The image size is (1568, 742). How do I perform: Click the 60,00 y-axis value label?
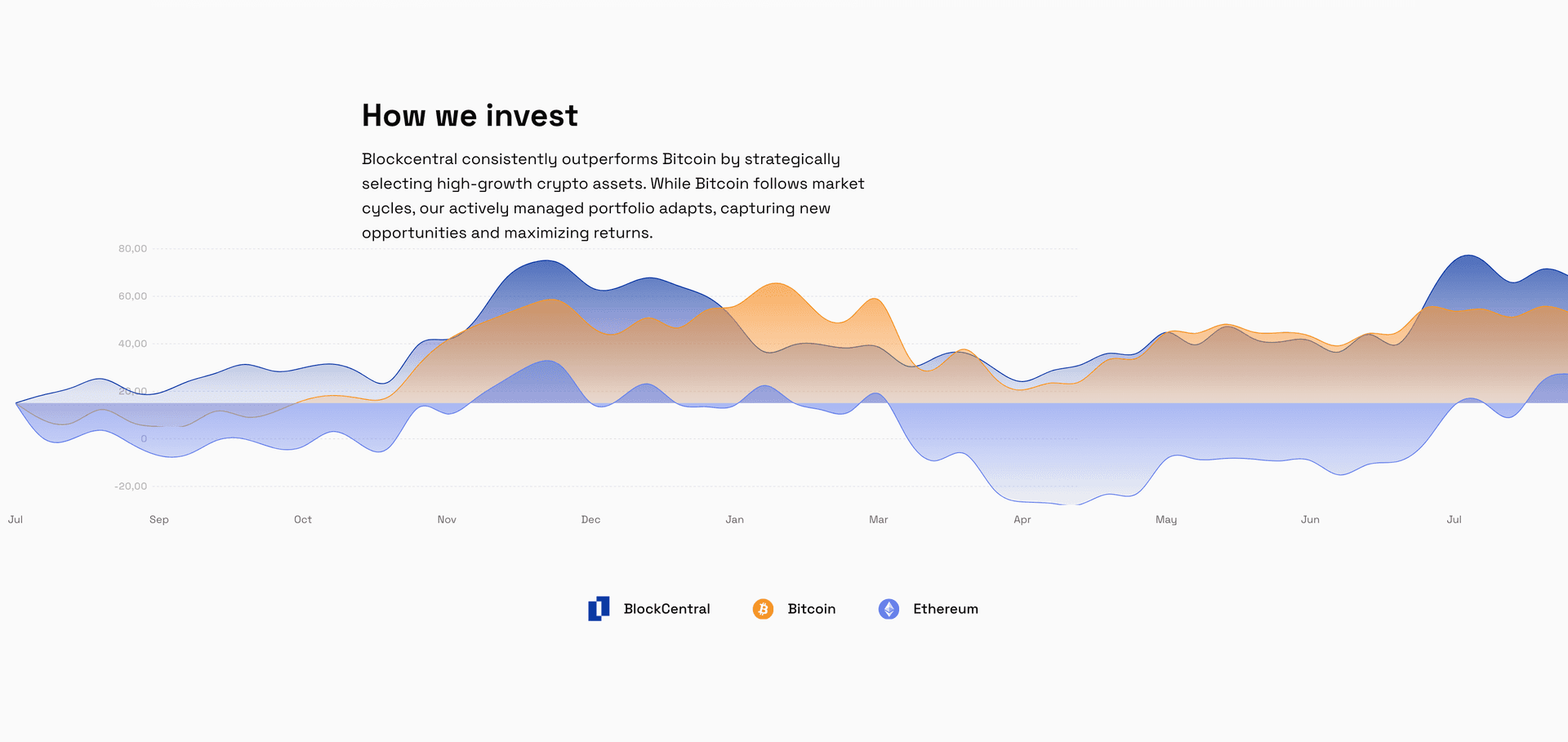pos(132,296)
